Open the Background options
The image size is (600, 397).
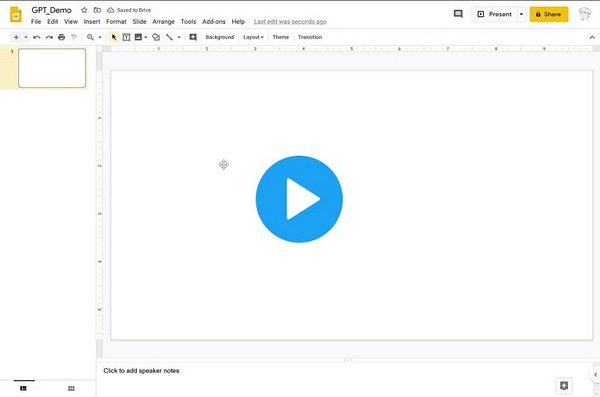click(x=220, y=37)
